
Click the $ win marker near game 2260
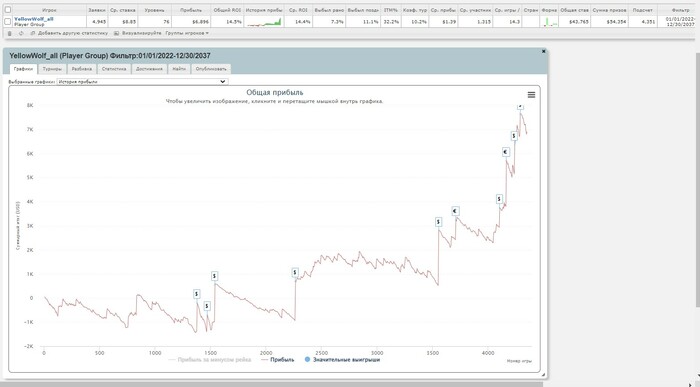click(x=295, y=272)
